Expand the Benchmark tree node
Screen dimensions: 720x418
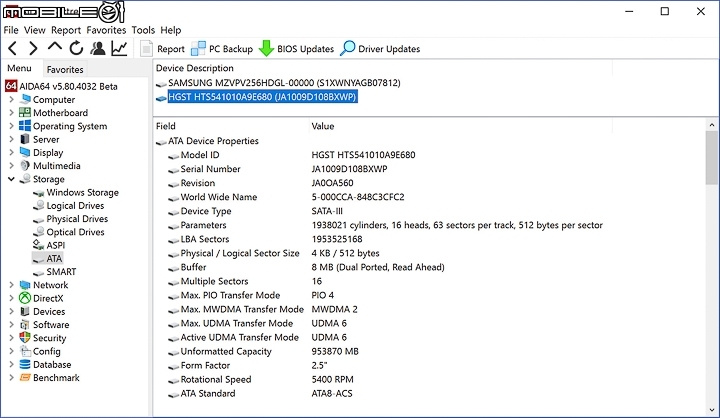coord(11,378)
